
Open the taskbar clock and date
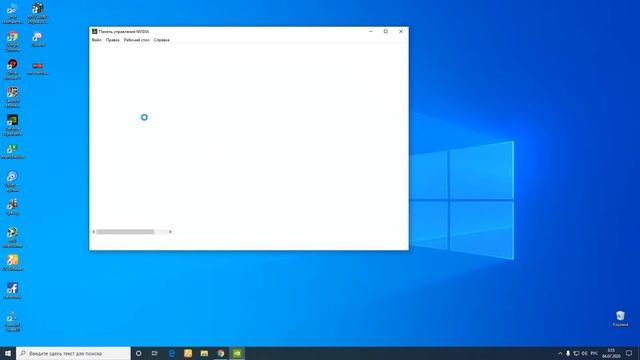pyautogui.click(x=611, y=353)
